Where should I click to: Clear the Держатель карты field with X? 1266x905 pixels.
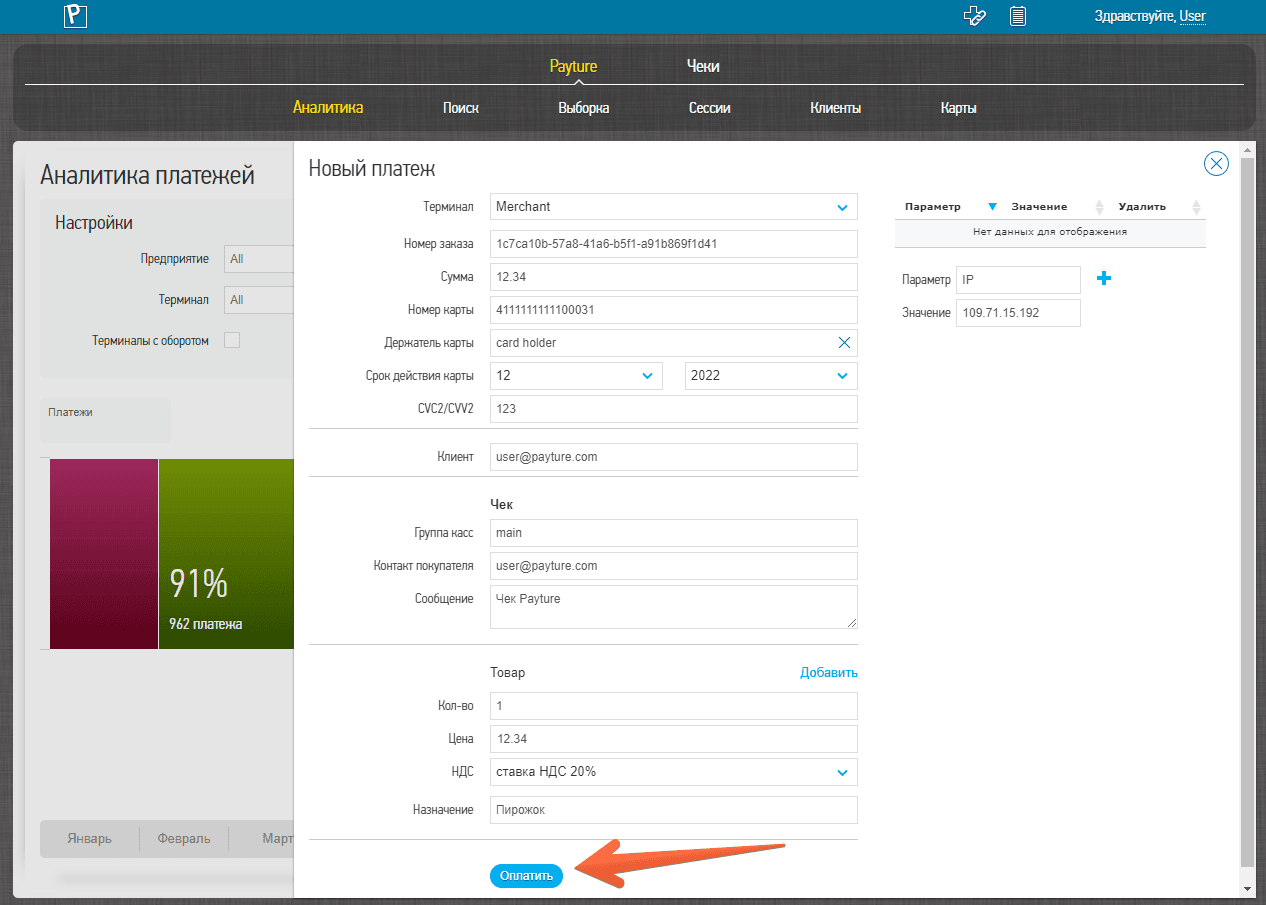point(844,343)
